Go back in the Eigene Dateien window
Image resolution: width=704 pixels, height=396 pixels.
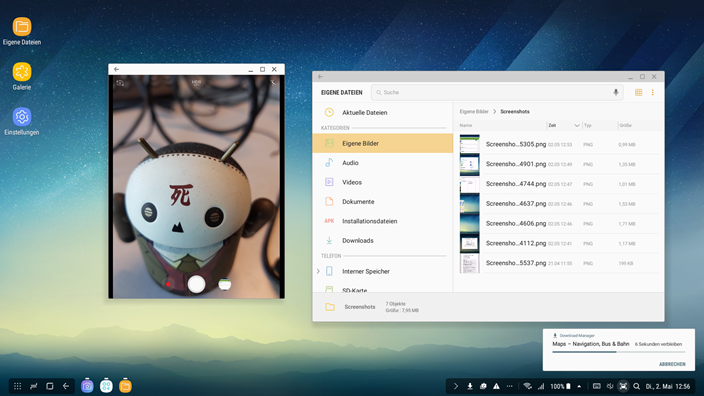(321, 77)
